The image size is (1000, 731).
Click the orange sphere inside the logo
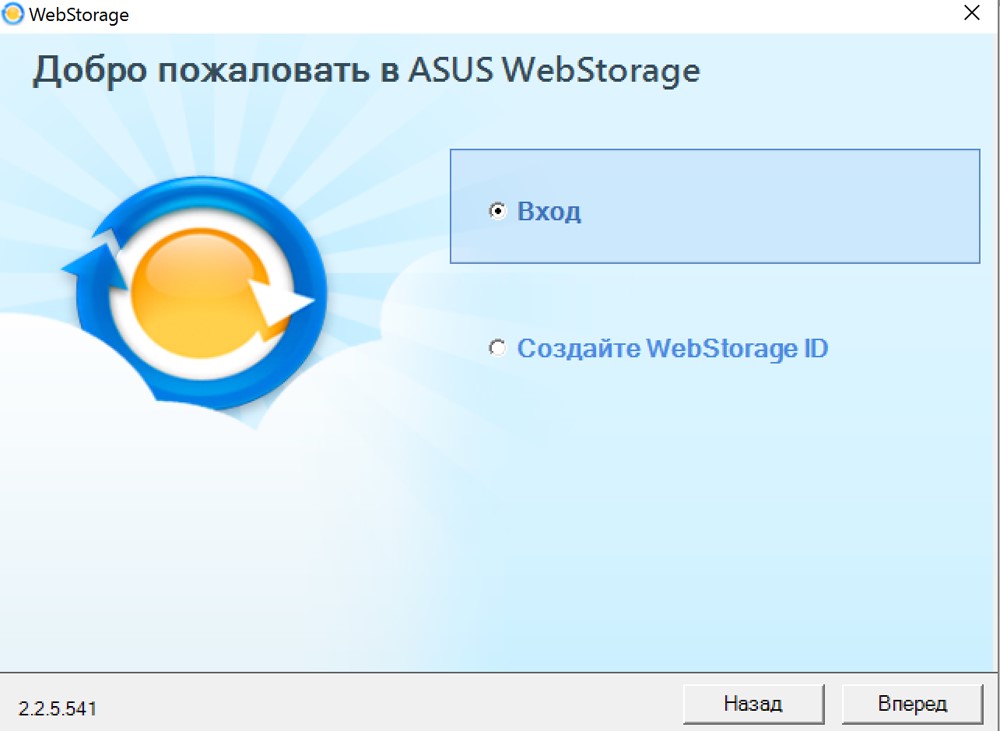203,292
